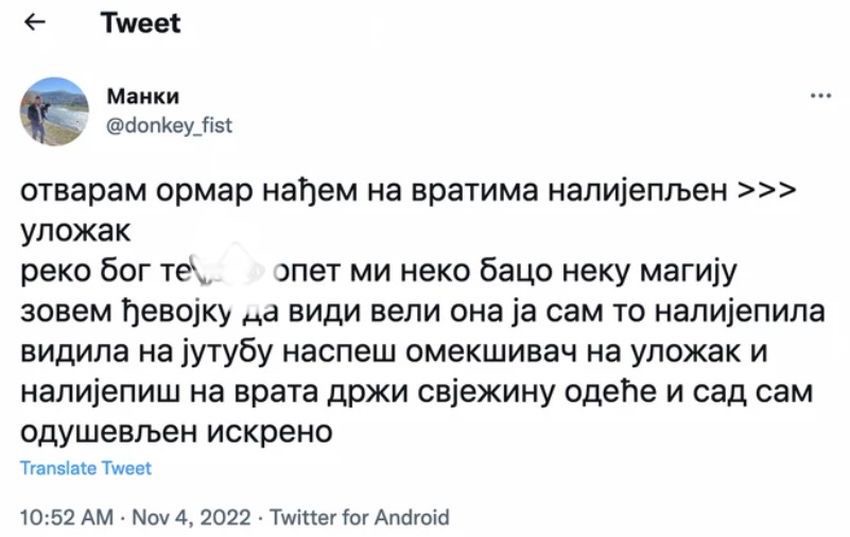
Task: Click the 10:52 AM timestamp
Action: coord(61,517)
